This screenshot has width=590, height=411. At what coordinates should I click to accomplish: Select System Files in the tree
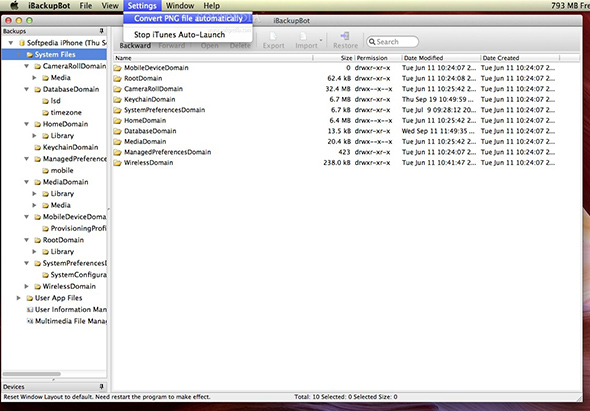coord(55,55)
